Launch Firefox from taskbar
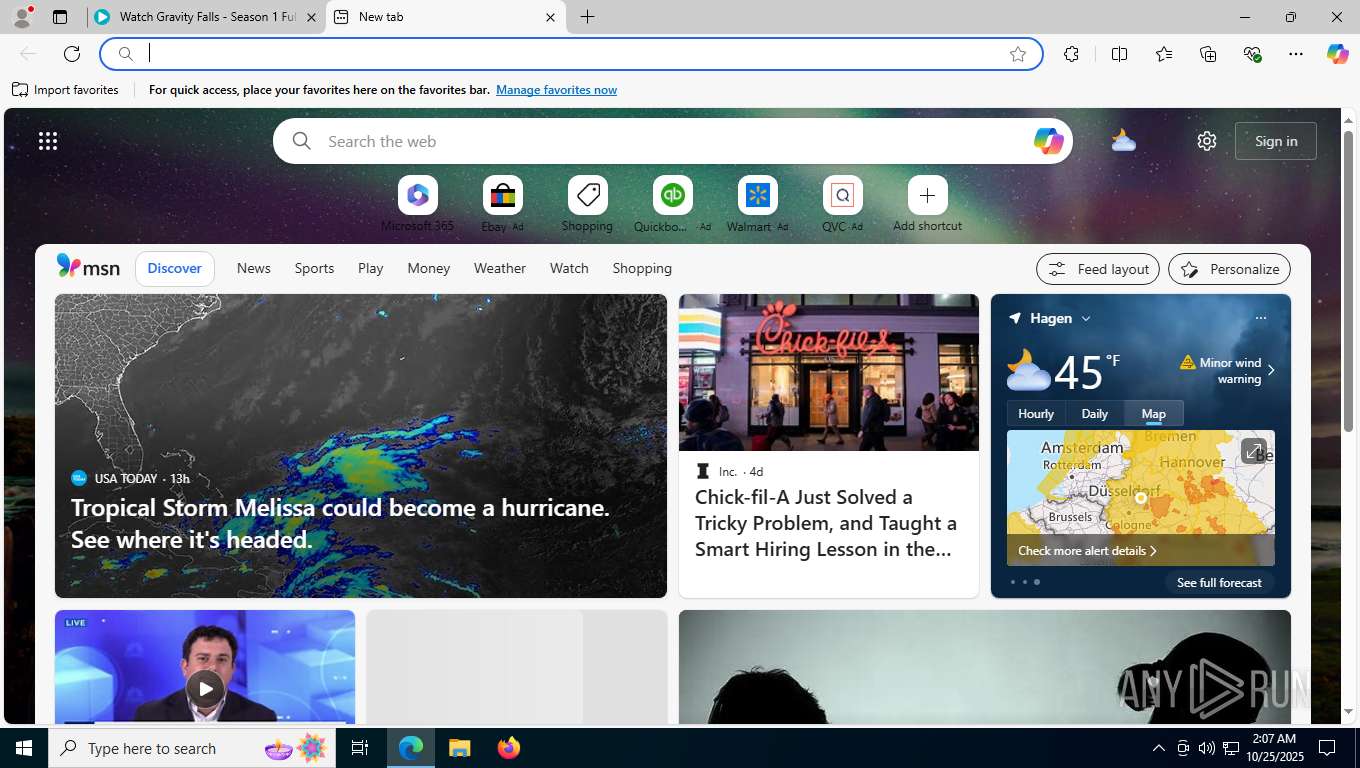Viewport: 1360px width, 768px height. pyautogui.click(x=509, y=748)
